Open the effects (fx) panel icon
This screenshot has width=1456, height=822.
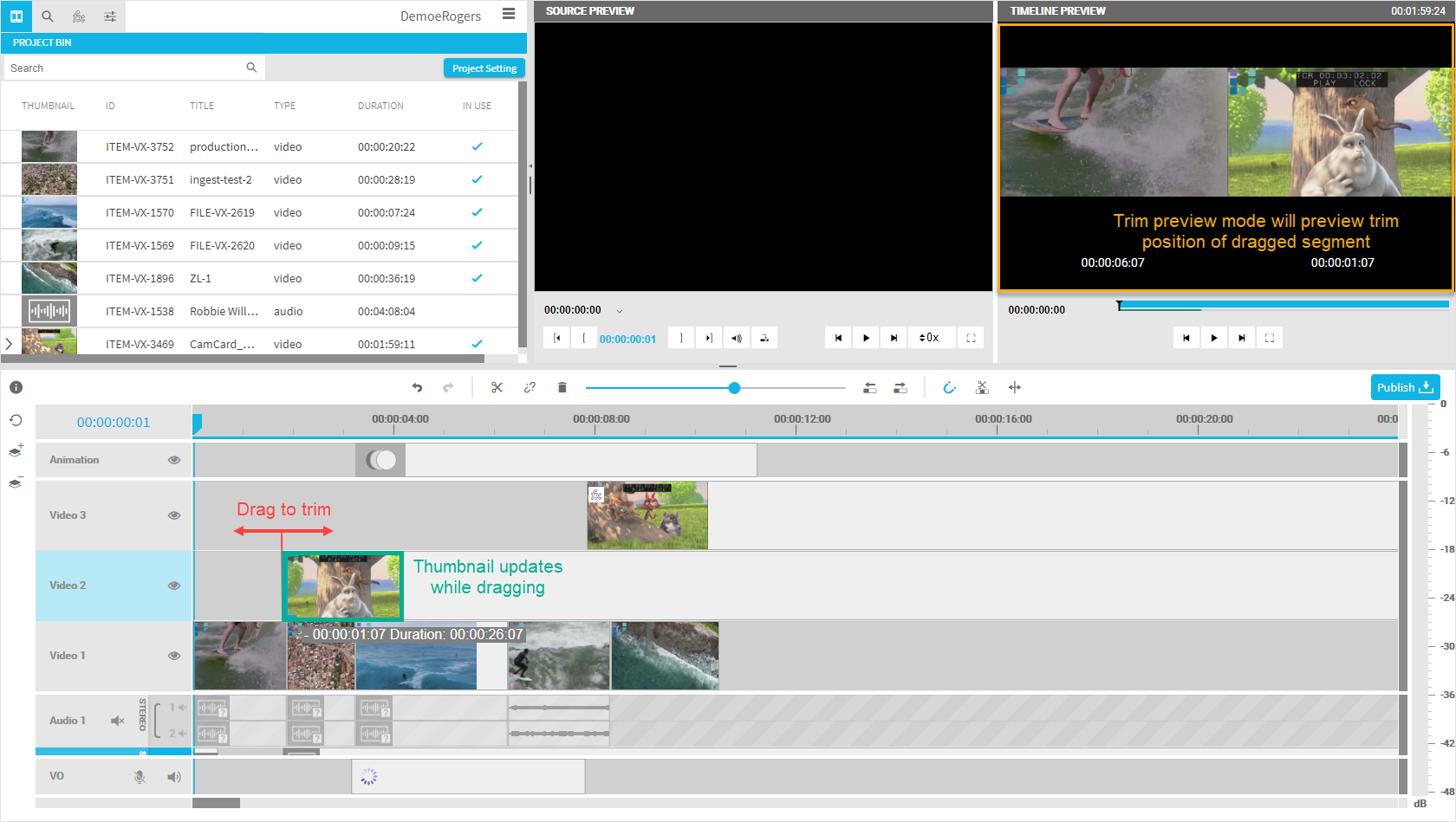pyautogui.click(x=79, y=16)
